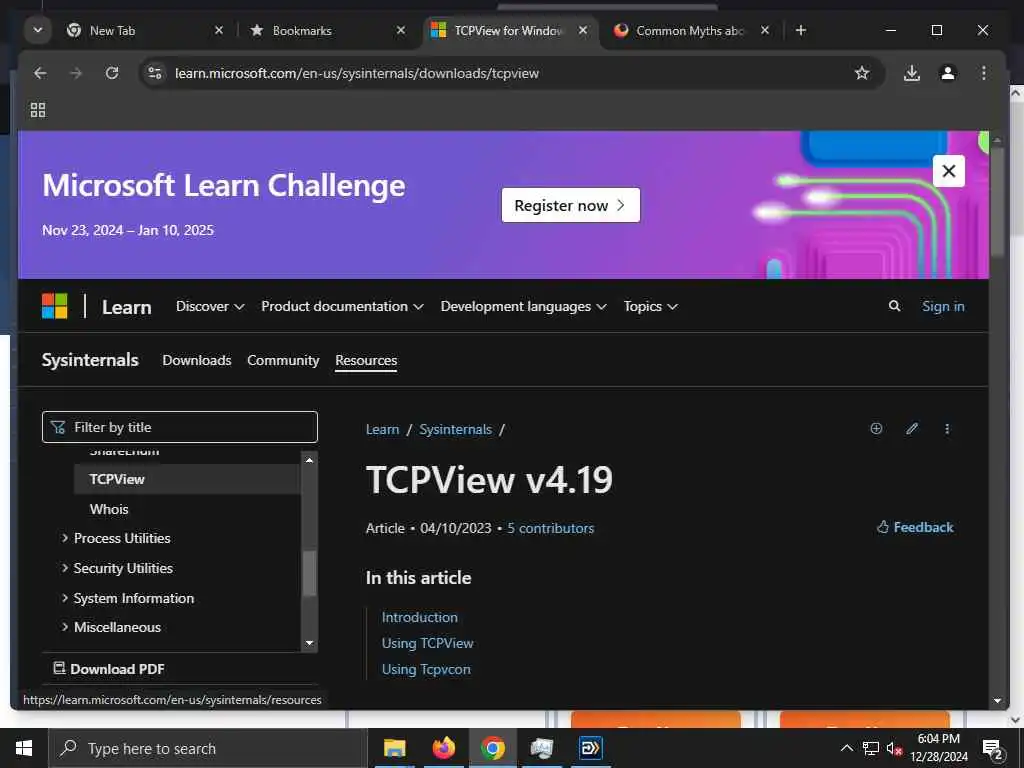Expand the Miscellaneous node
The width and height of the screenshot is (1024, 768).
point(111,627)
